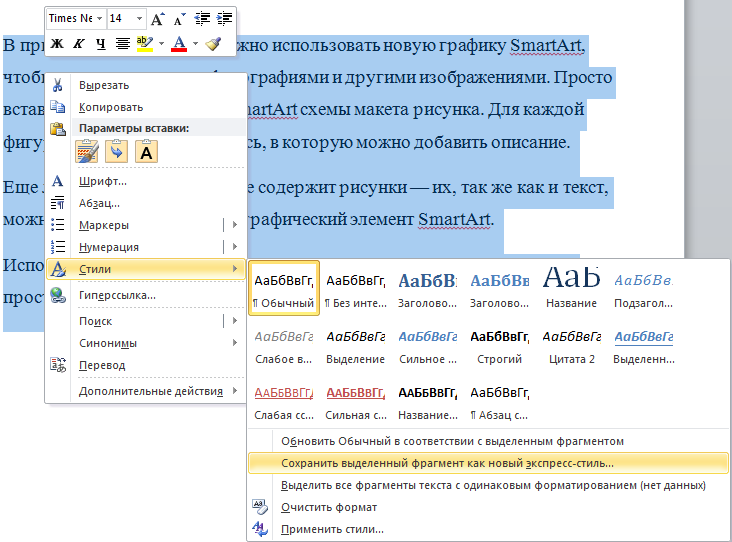Open the font size 14 dropdown
Screen dimensions: 732x542
(138, 18)
